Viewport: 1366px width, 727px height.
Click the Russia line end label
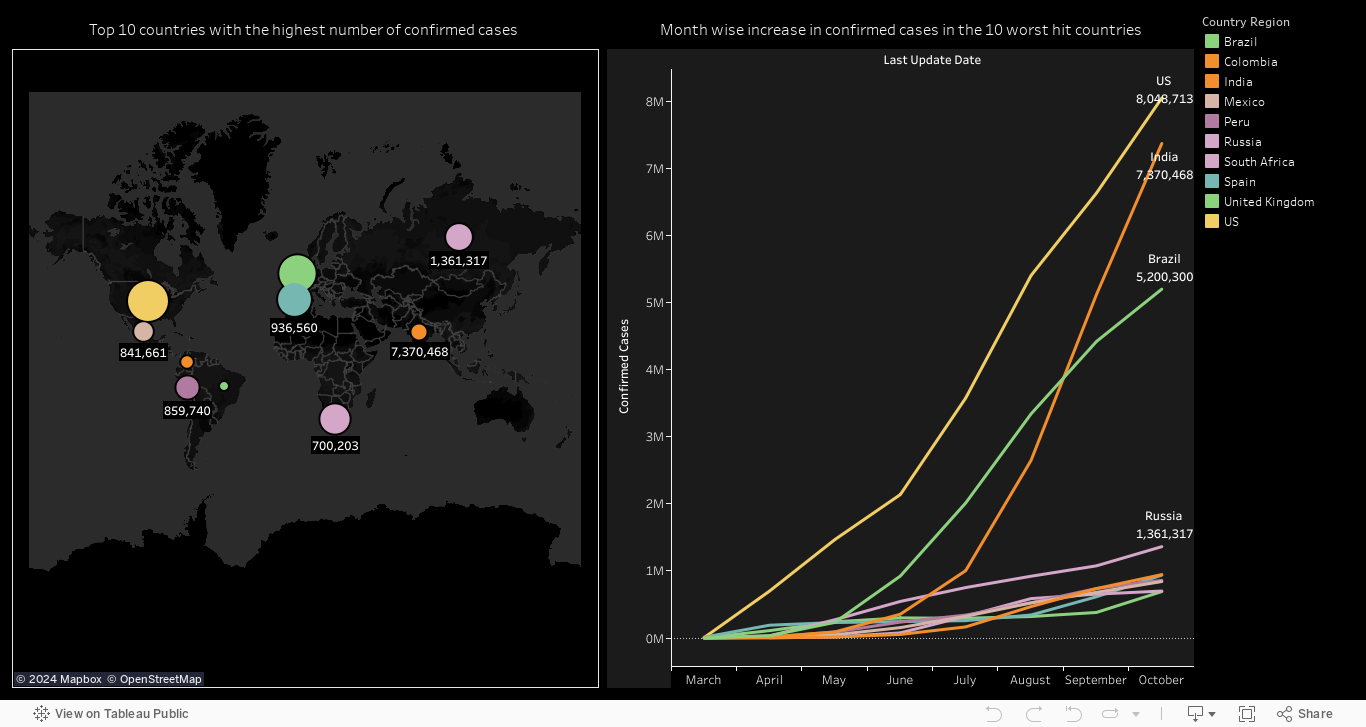point(1164,525)
